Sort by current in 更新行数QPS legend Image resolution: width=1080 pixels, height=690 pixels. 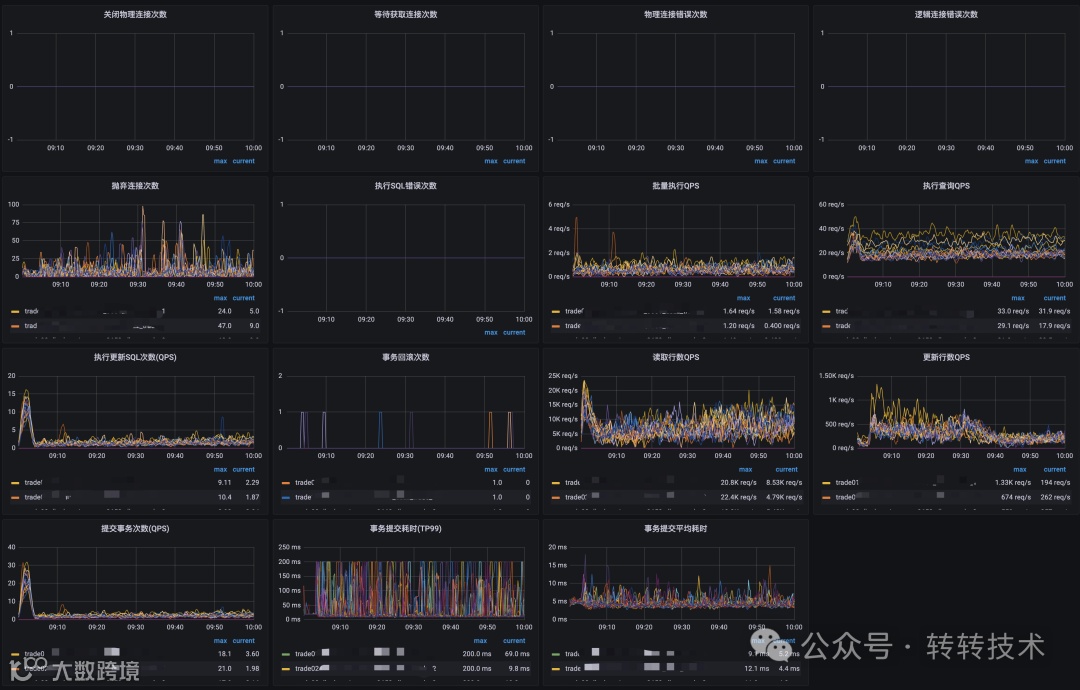(x=1055, y=470)
